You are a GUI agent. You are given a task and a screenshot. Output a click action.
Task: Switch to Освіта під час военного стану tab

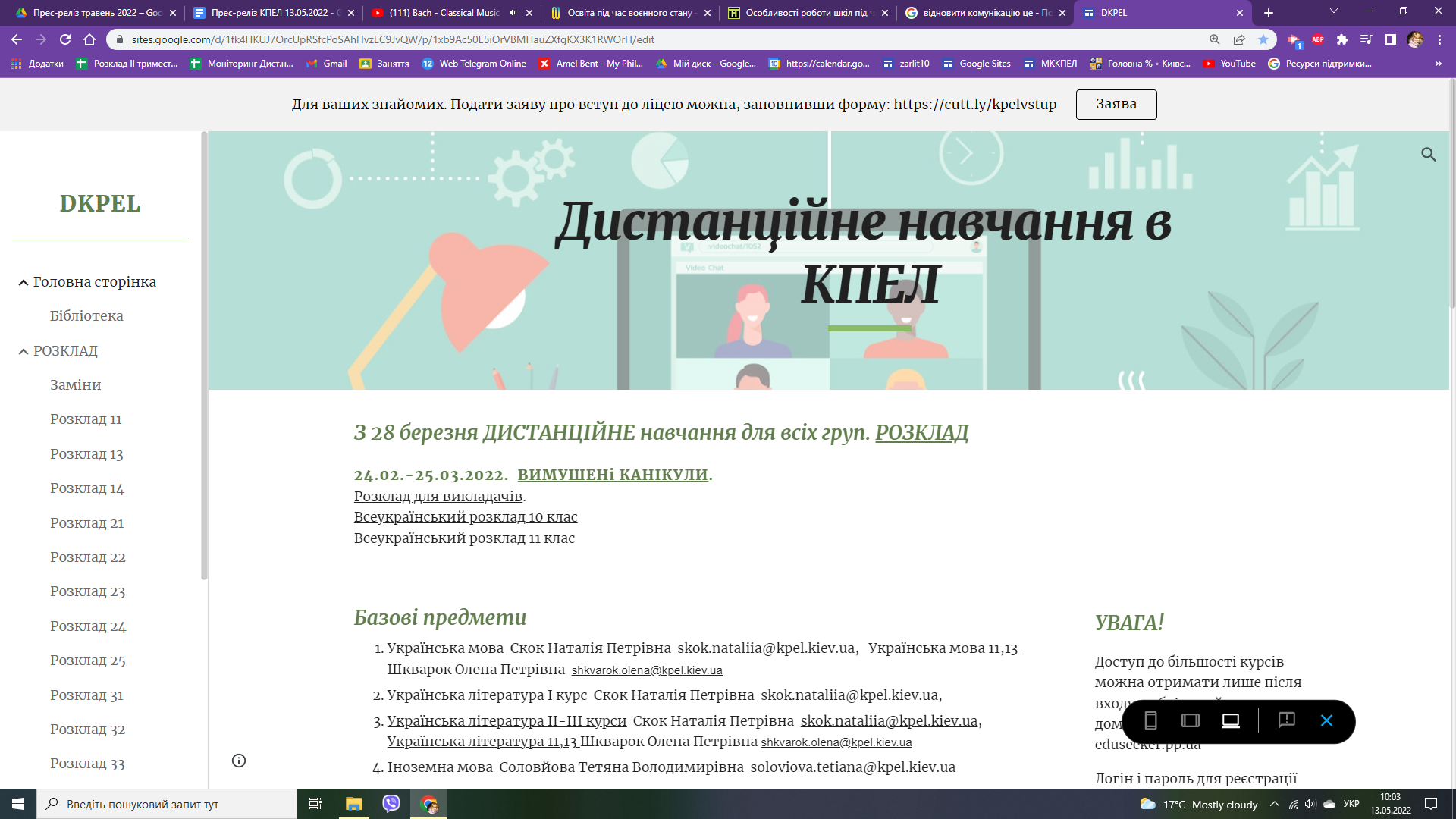point(629,13)
